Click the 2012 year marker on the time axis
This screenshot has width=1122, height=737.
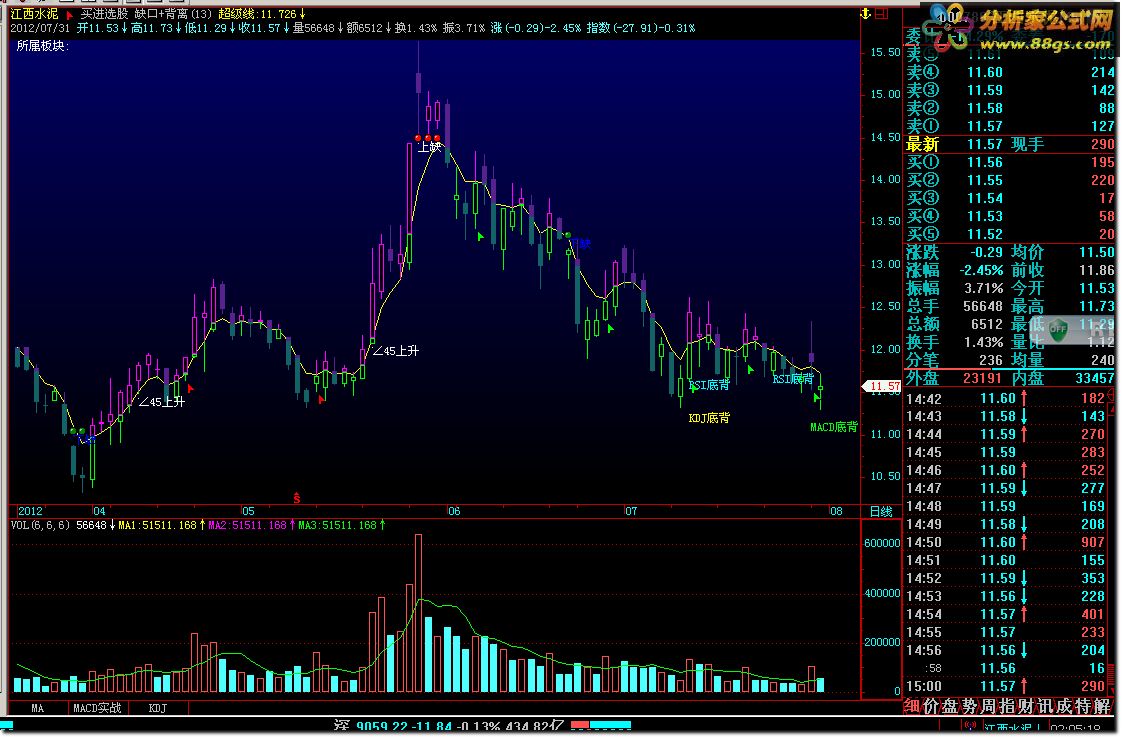coord(30,511)
